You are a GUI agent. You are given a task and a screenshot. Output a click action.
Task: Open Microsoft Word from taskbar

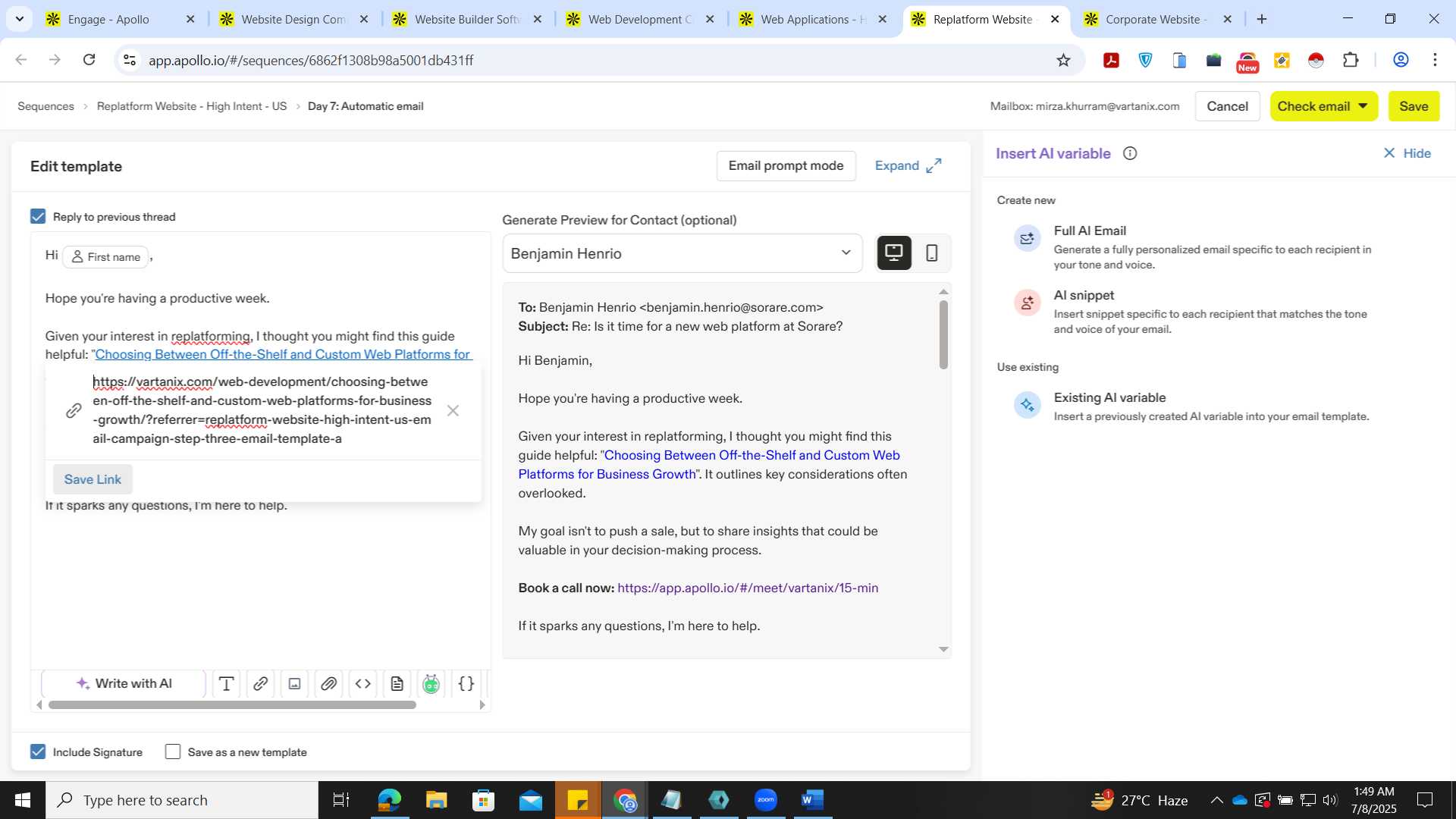(x=812, y=800)
